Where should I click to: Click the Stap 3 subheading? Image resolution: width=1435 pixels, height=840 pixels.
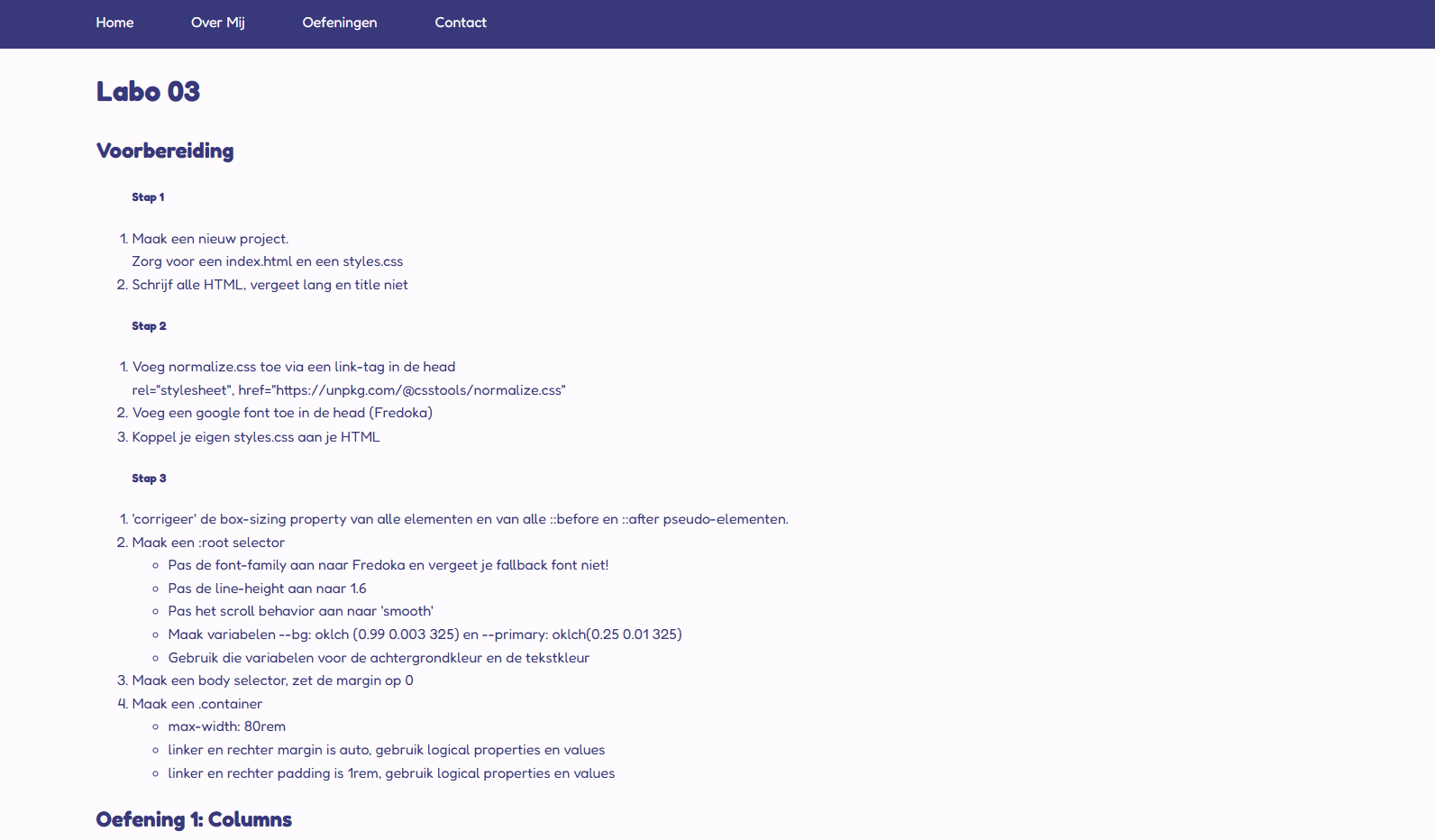pyautogui.click(x=149, y=478)
